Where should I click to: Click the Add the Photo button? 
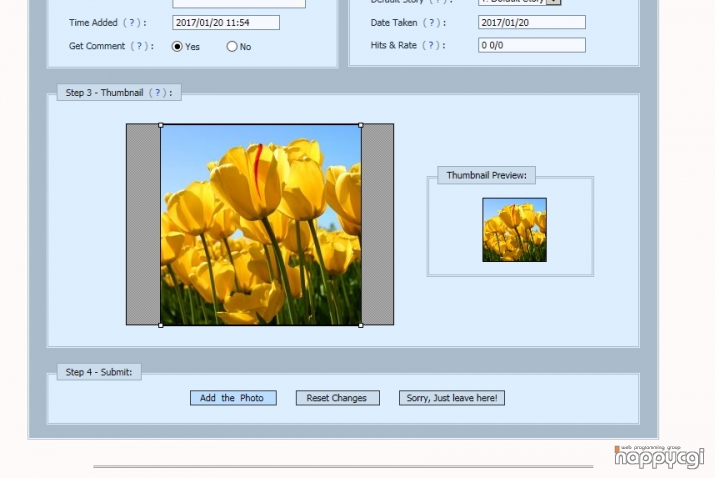click(233, 398)
